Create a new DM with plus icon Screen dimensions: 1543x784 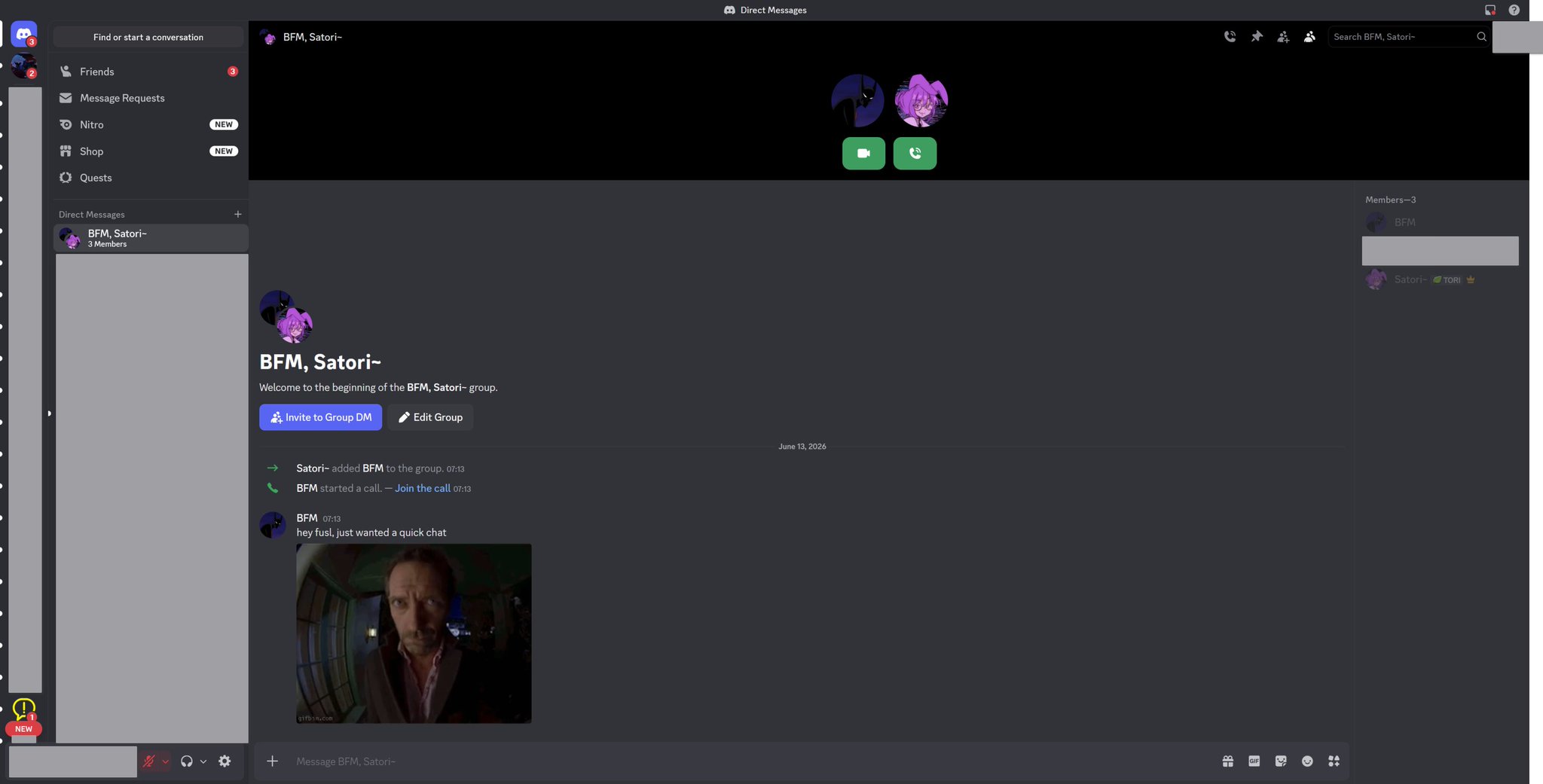pyautogui.click(x=237, y=214)
